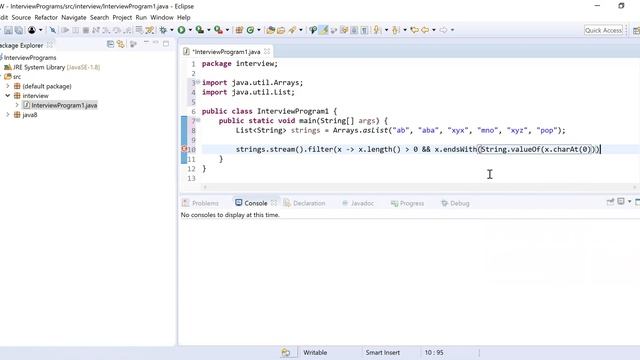Open the Debug configurations dropdown arrow
The image size is (640, 360).
[171, 30]
